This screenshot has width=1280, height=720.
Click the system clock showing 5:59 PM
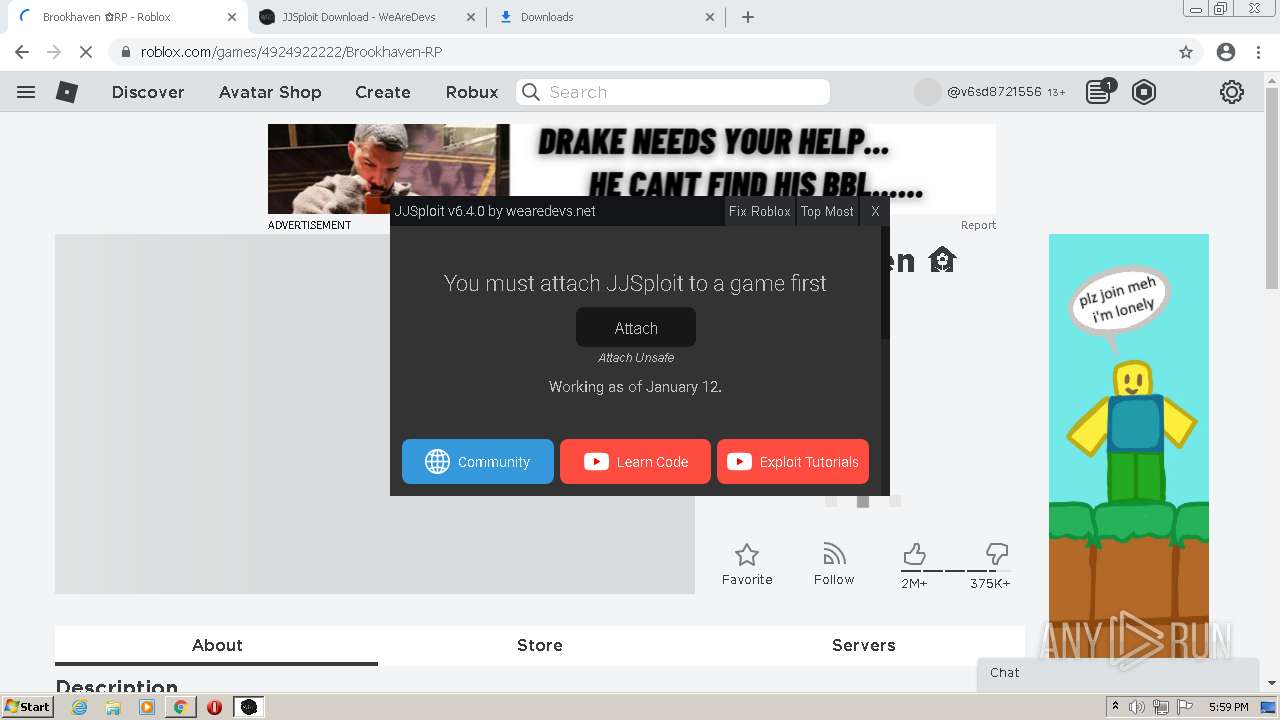(1228, 707)
